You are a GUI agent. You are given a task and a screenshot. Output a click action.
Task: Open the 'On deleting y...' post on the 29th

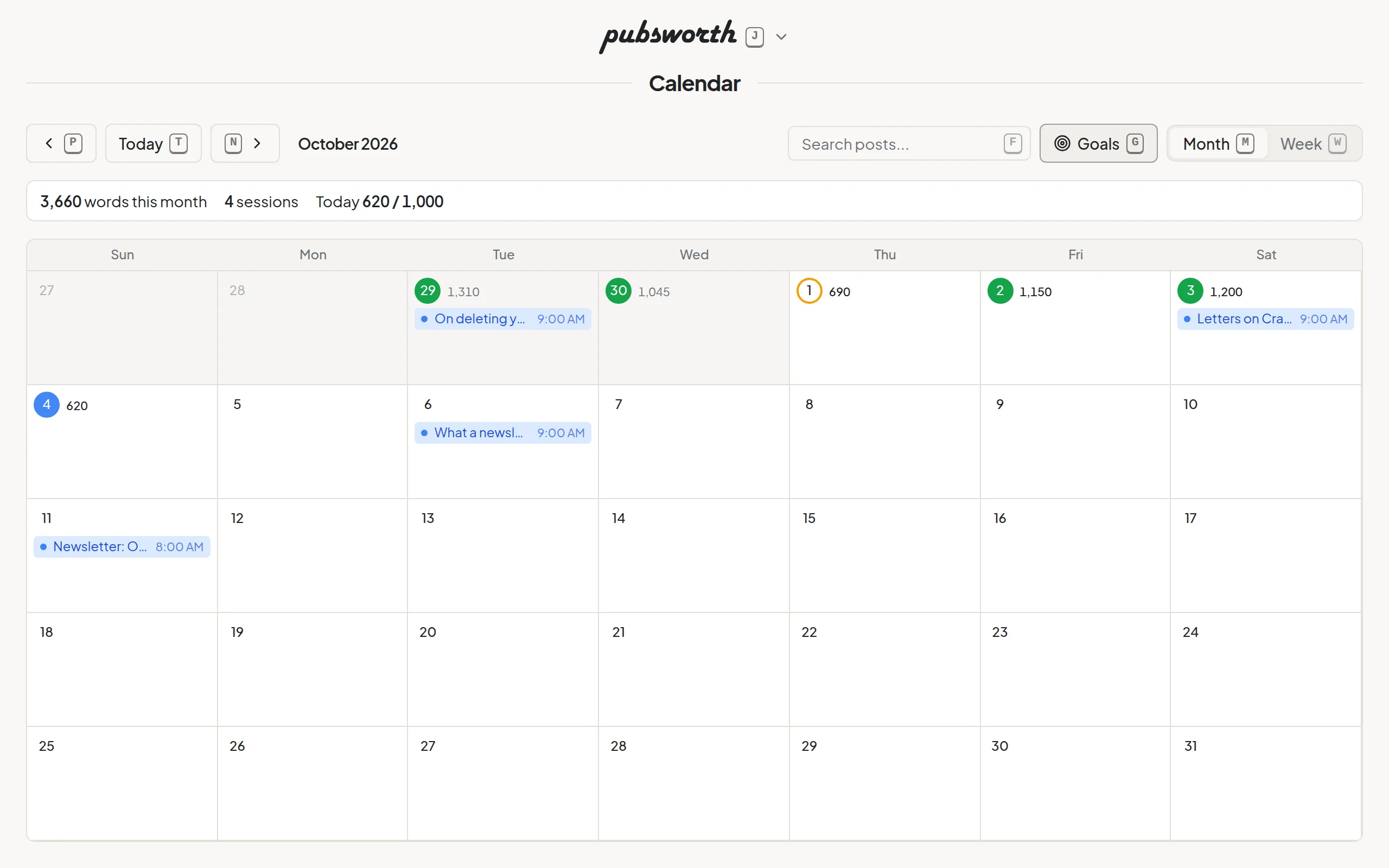[x=503, y=319]
